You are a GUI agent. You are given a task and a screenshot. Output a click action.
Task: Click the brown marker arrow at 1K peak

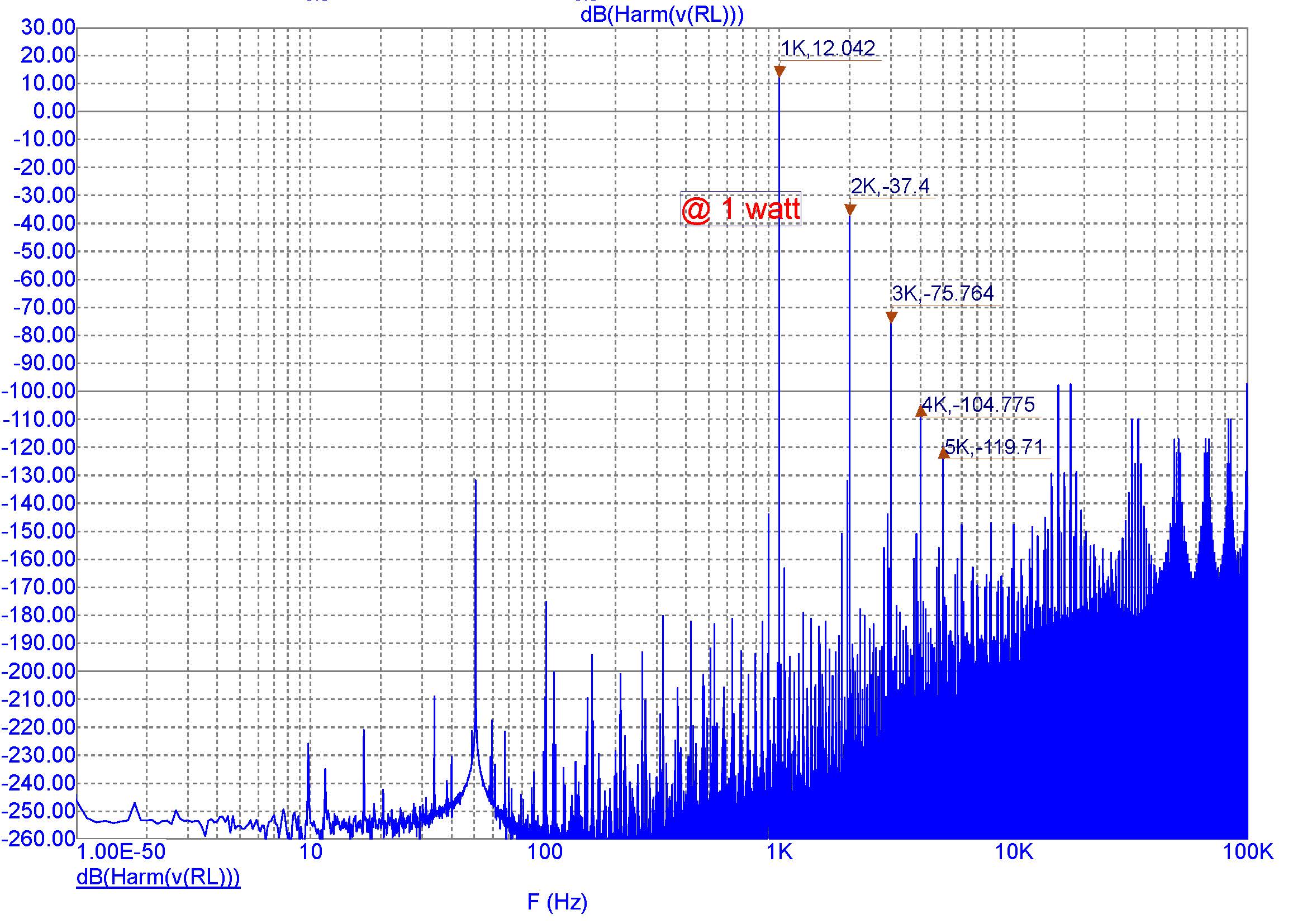click(780, 72)
